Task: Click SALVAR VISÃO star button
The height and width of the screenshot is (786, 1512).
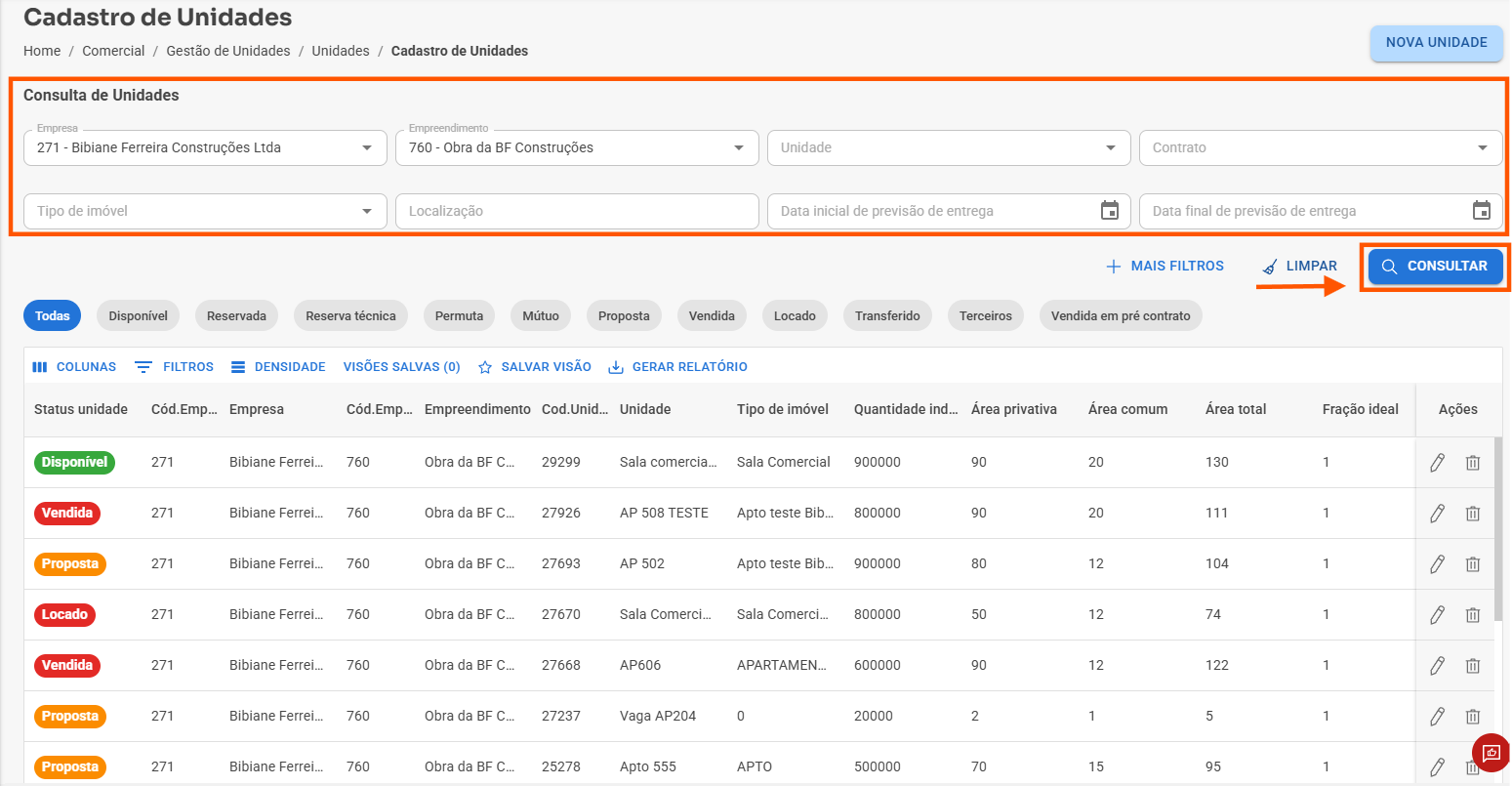Action: point(535,367)
